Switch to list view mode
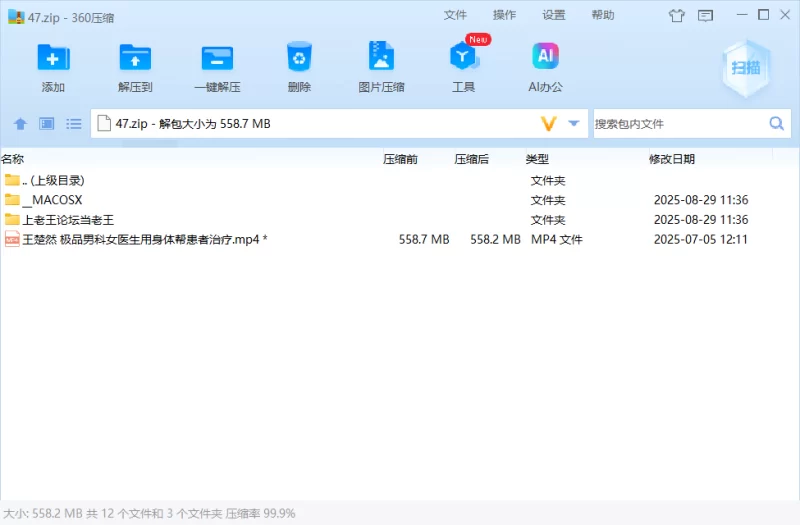This screenshot has width=800, height=525. [x=73, y=123]
